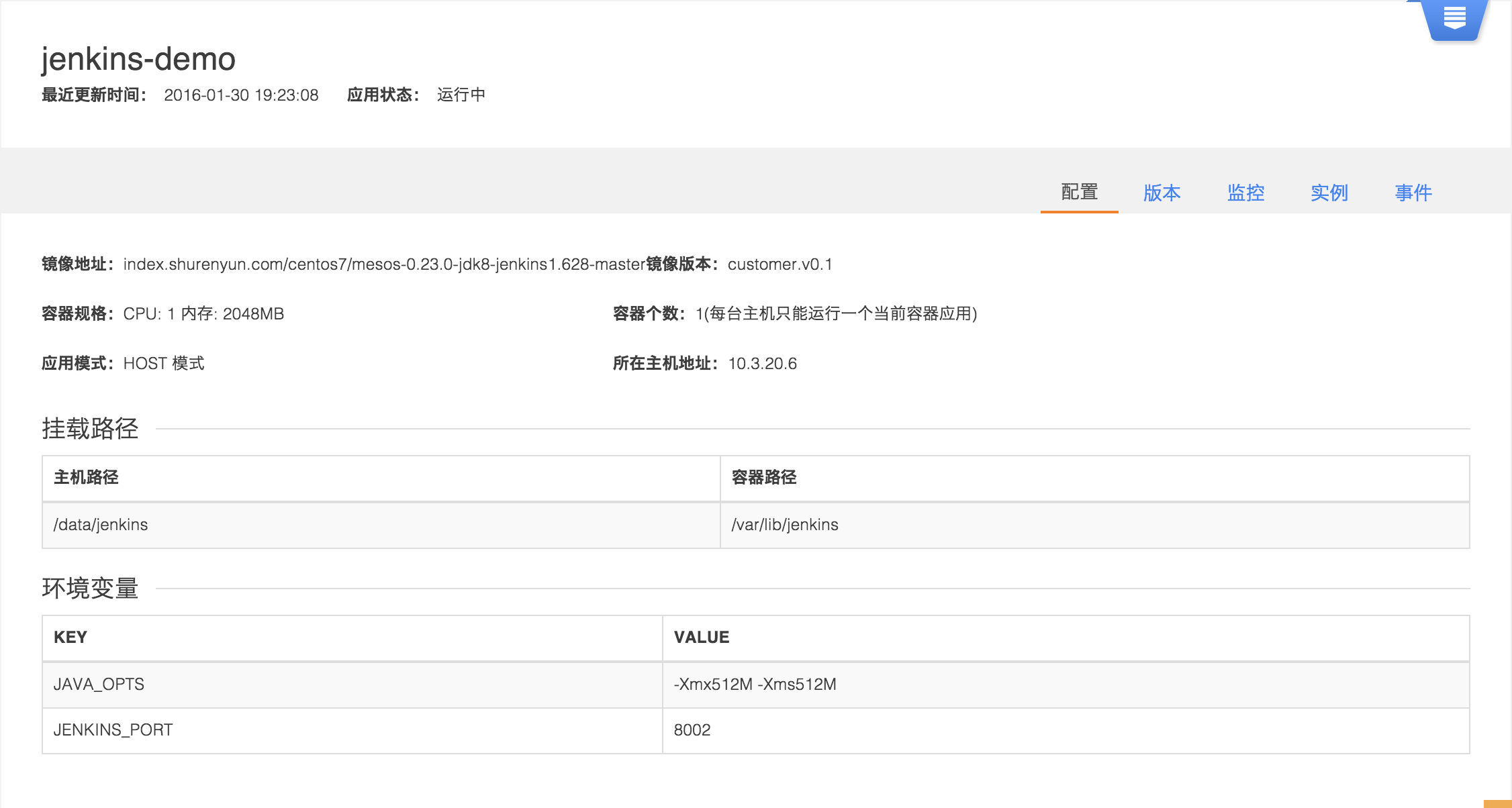This screenshot has width=1512, height=808.
Task: Click the 镜像地址 label
Action: tap(78, 264)
